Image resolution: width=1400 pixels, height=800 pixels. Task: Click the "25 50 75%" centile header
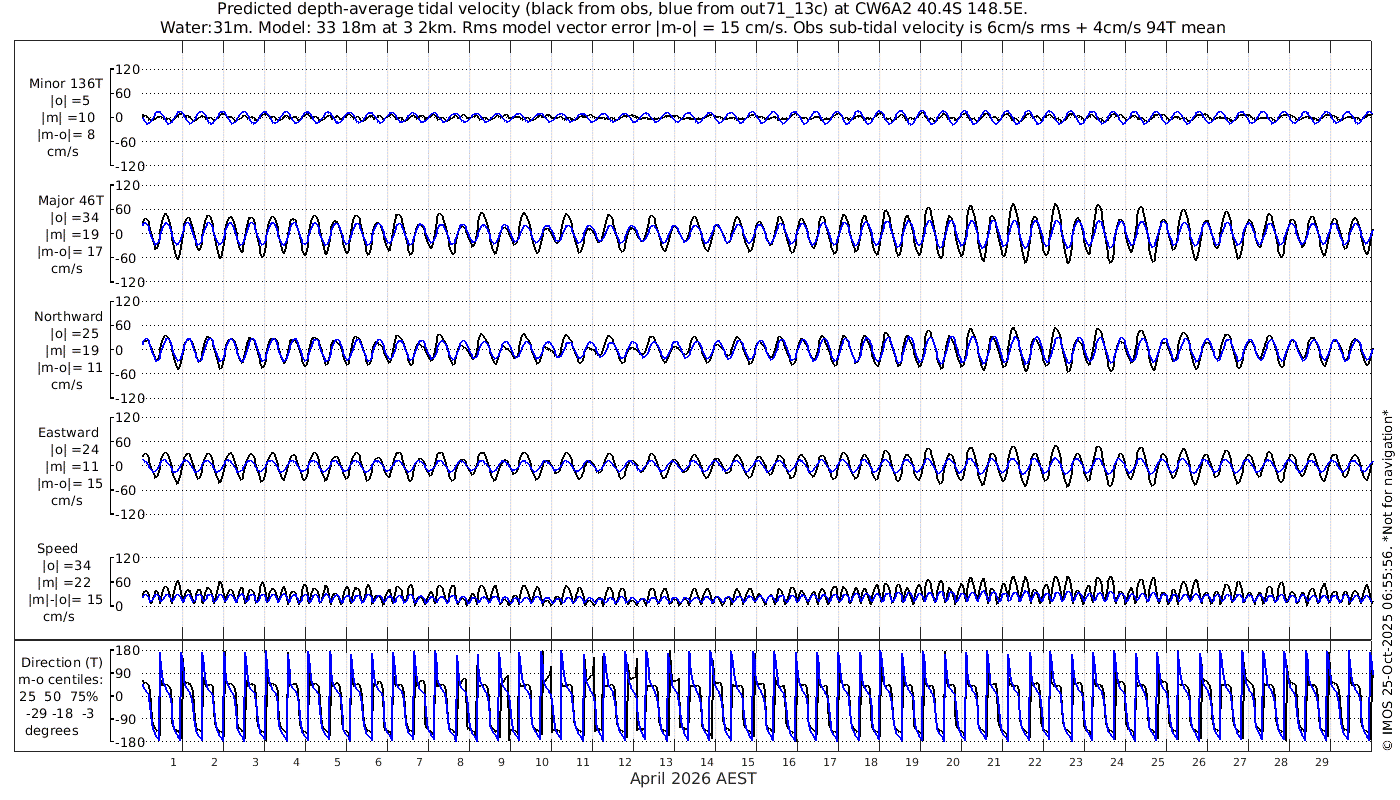[61, 697]
